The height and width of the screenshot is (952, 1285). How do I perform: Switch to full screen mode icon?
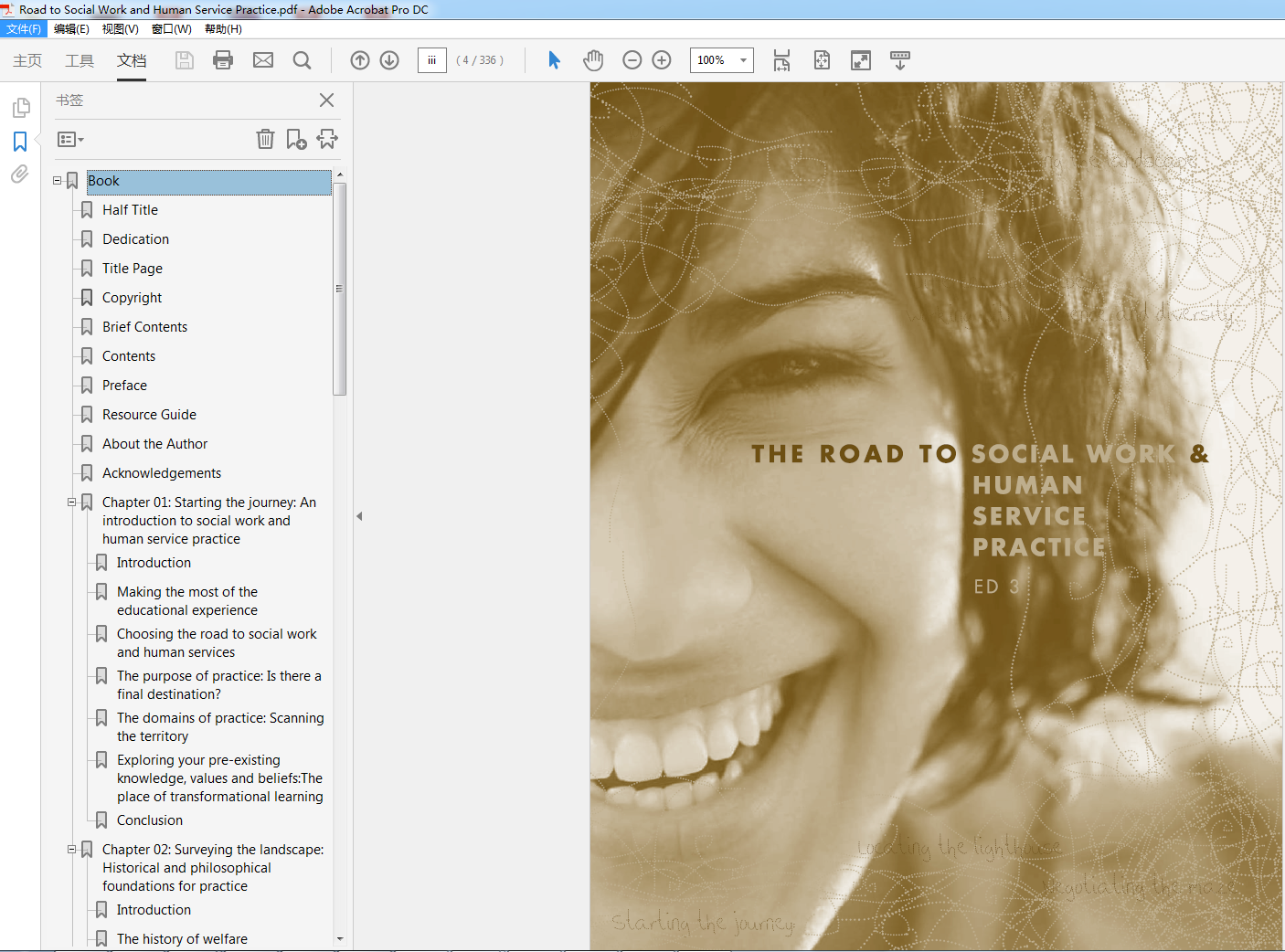click(861, 60)
